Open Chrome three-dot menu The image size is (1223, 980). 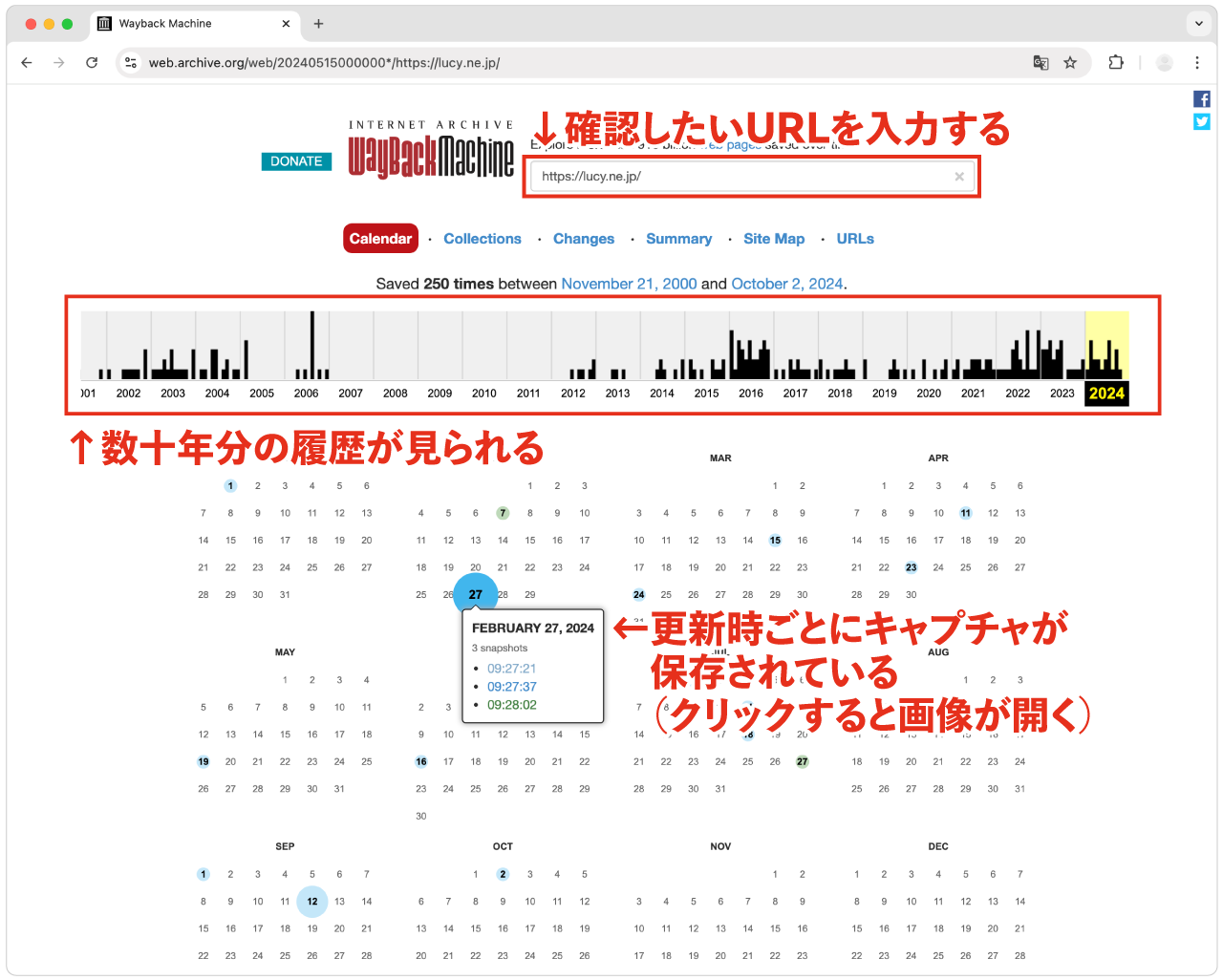coord(1197,63)
